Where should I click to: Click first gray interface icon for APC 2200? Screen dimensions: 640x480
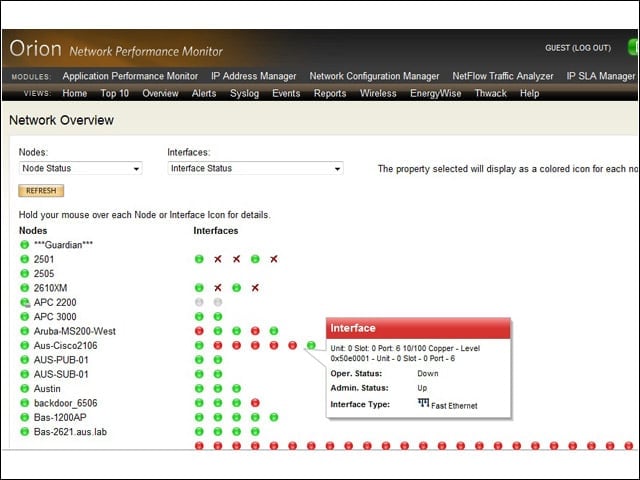point(199,302)
